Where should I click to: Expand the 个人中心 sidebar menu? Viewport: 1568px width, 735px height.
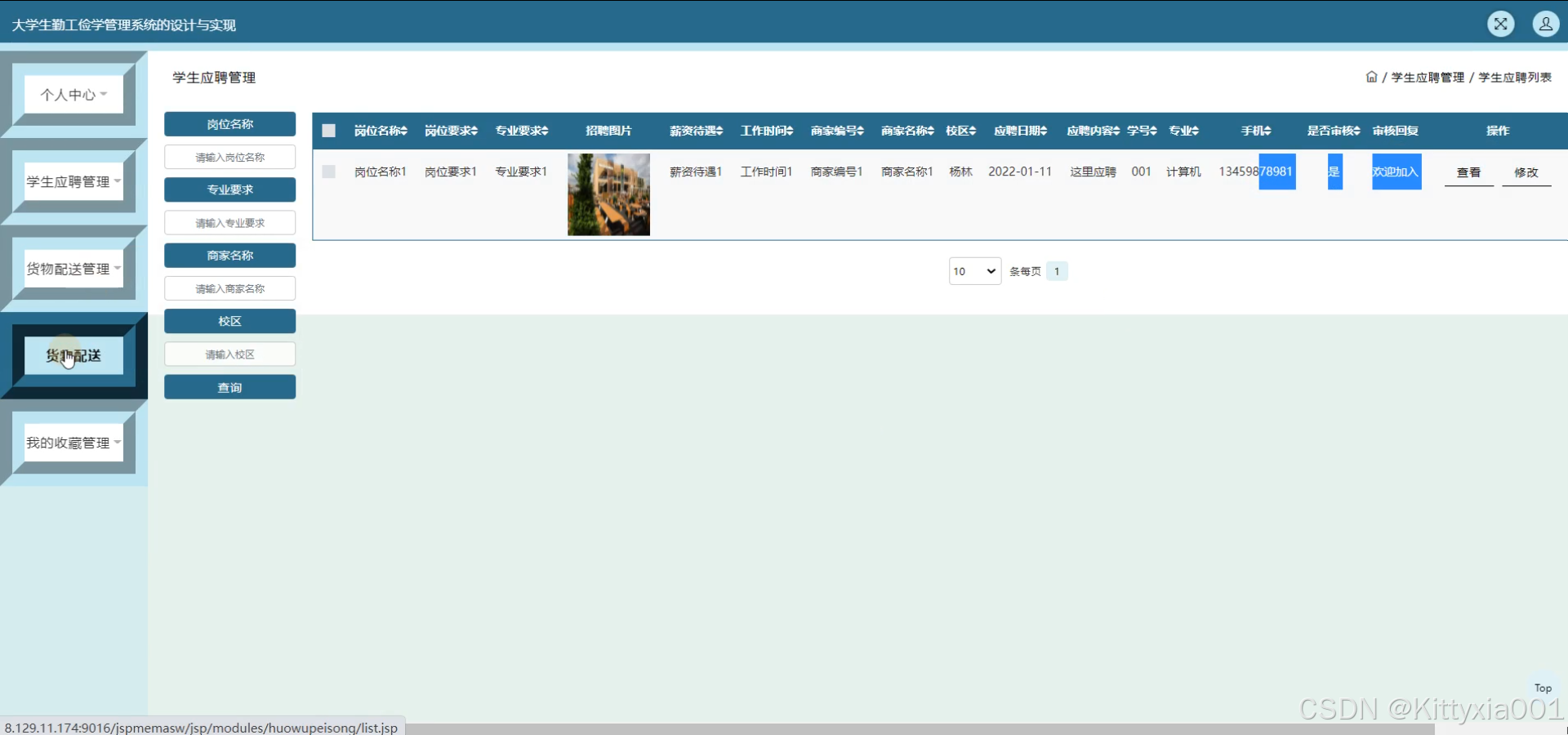tap(73, 94)
